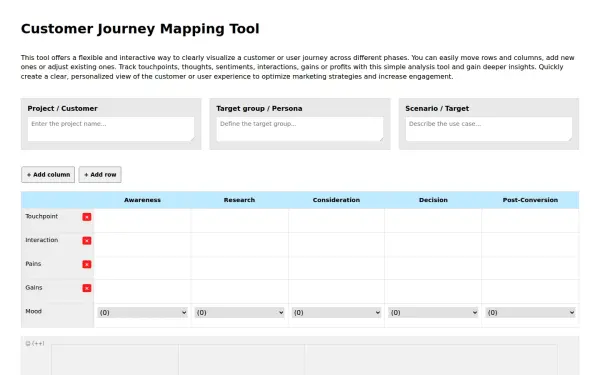Delete the Touchpoint row with red X
600x375 pixels.
click(87, 217)
